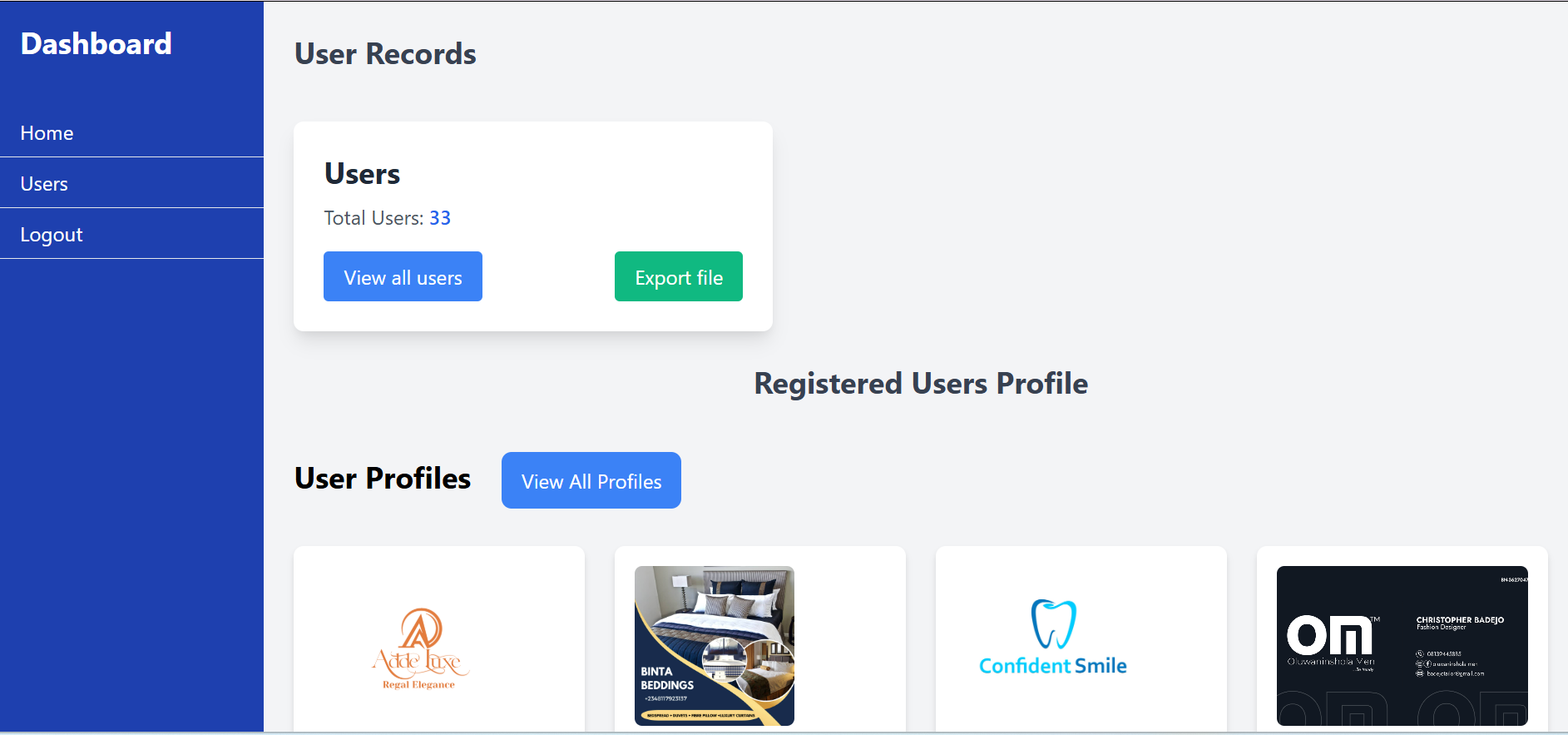Open the OM Christopher Badejo business card
1568x735 pixels.
1402,646
